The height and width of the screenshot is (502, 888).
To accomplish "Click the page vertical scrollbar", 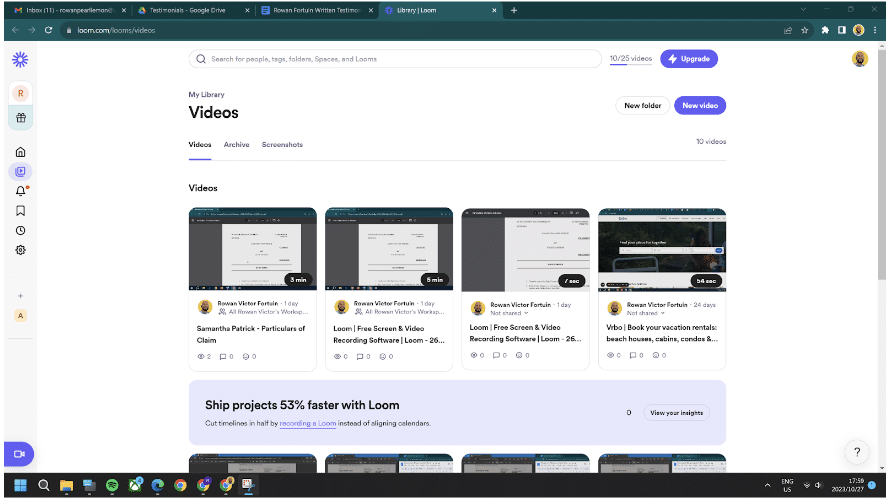I will point(882,164).
